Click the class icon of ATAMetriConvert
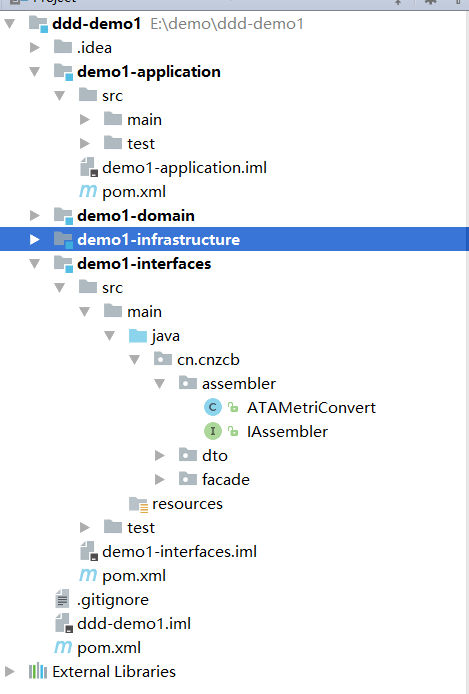The height and width of the screenshot is (694, 469). tap(212, 407)
